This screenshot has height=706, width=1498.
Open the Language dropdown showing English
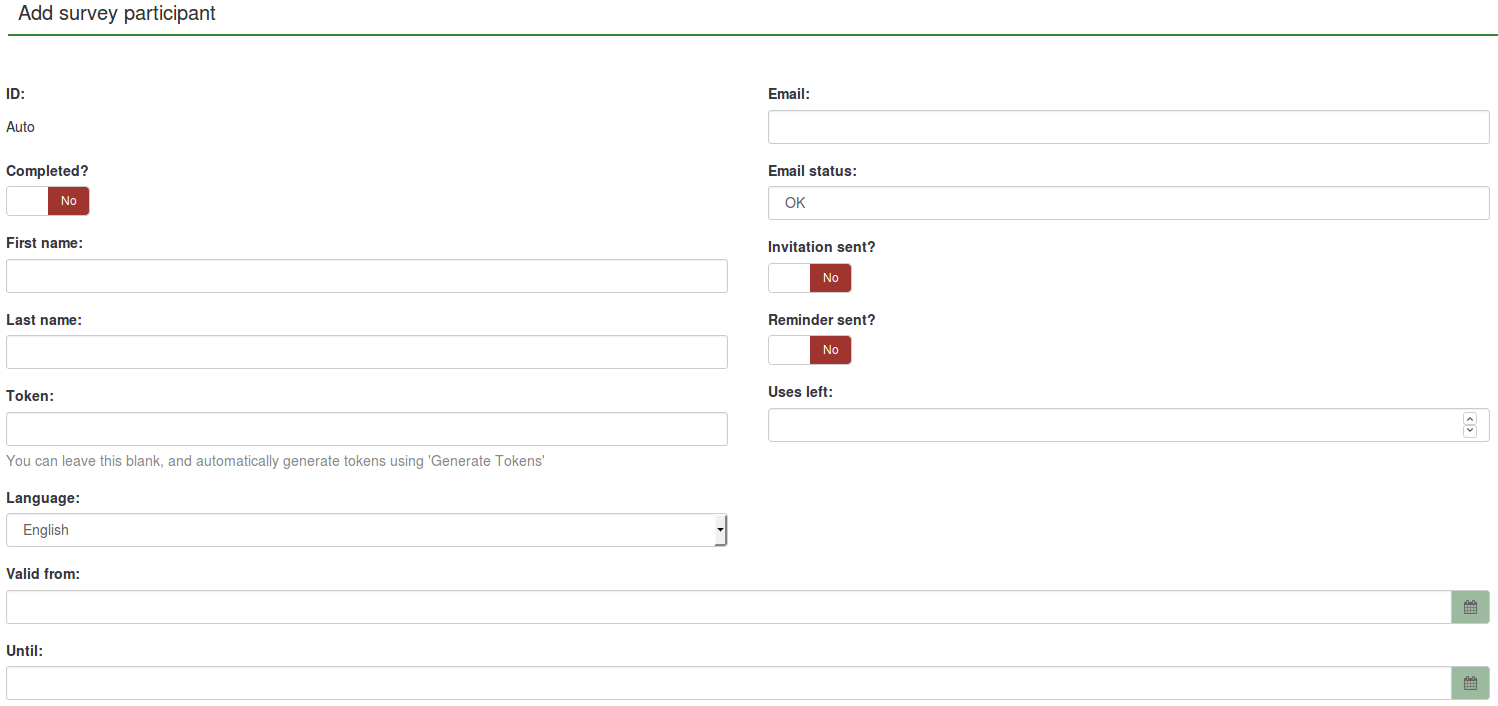click(x=360, y=530)
